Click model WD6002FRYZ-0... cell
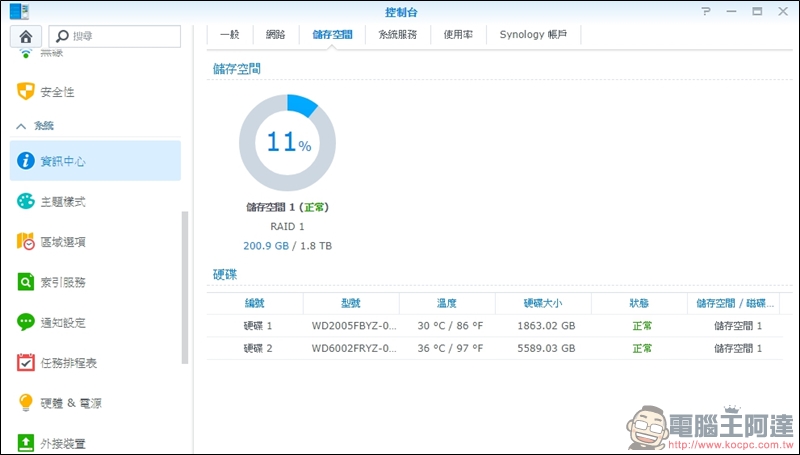This screenshot has height=455, width=800. (x=354, y=348)
